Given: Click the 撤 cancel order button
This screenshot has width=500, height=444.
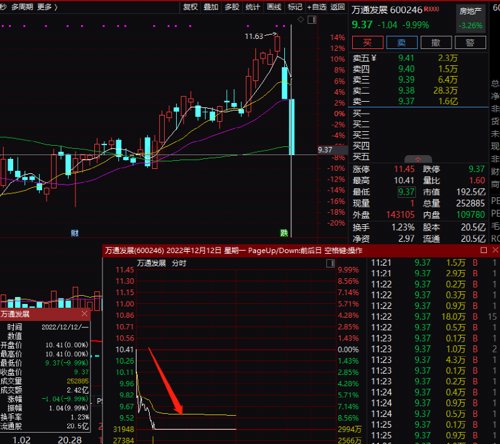Looking at the screenshot, I should 436,43.
